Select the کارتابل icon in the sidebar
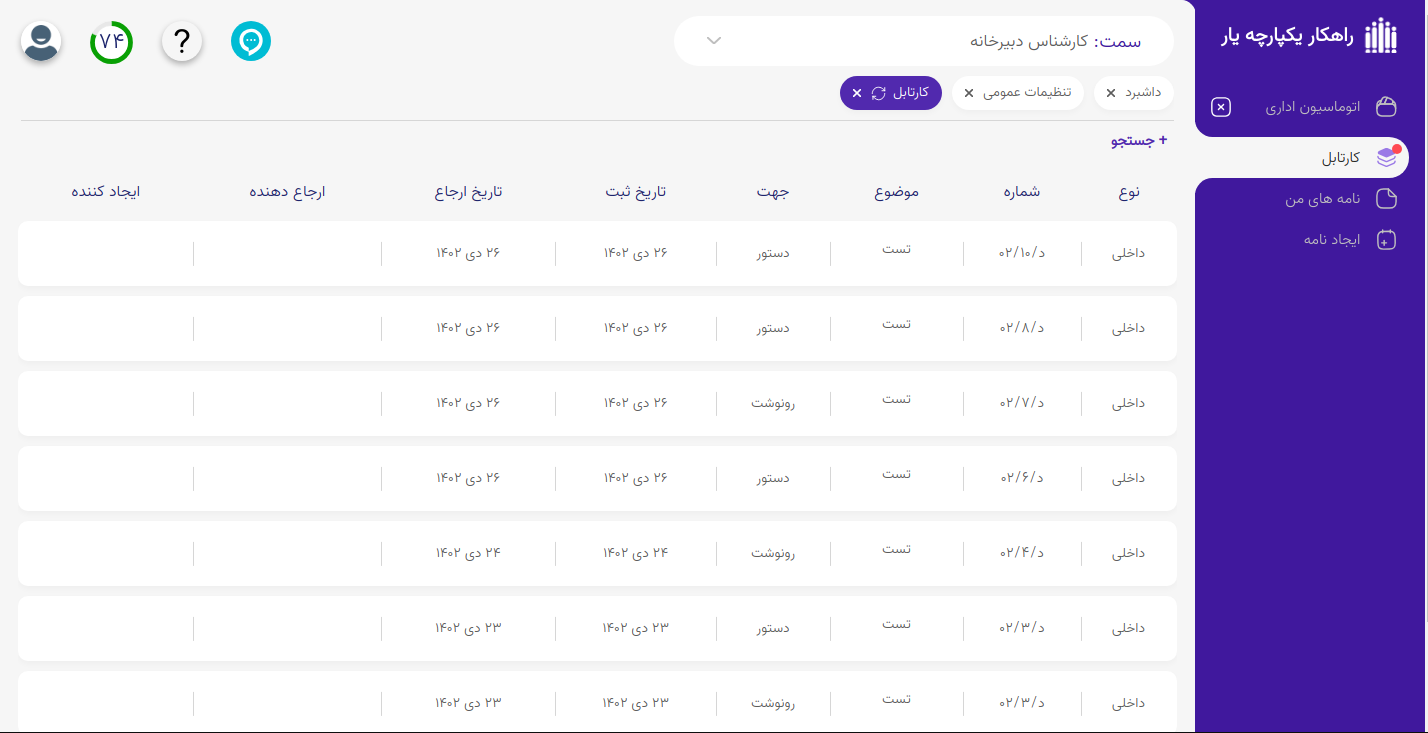The height and width of the screenshot is (733, 1428). [1386, 156]
